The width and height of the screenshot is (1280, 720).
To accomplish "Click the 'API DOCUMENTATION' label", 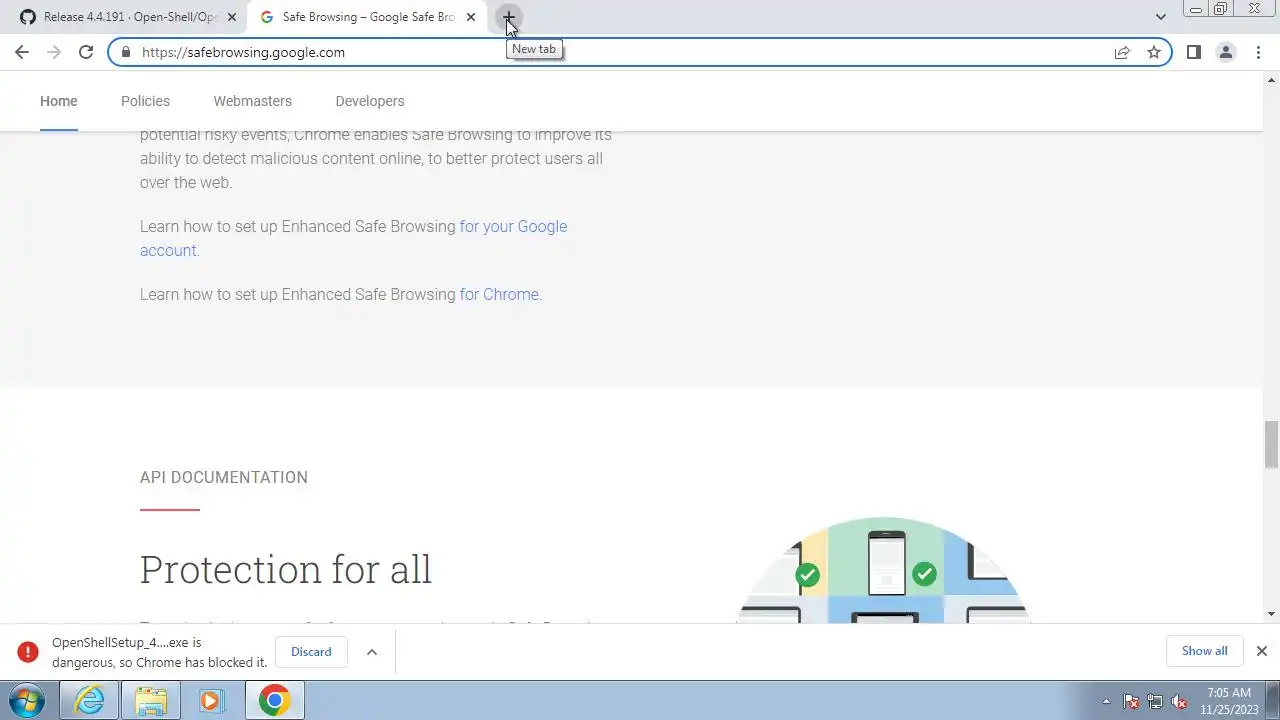I will tap(224, 477).
